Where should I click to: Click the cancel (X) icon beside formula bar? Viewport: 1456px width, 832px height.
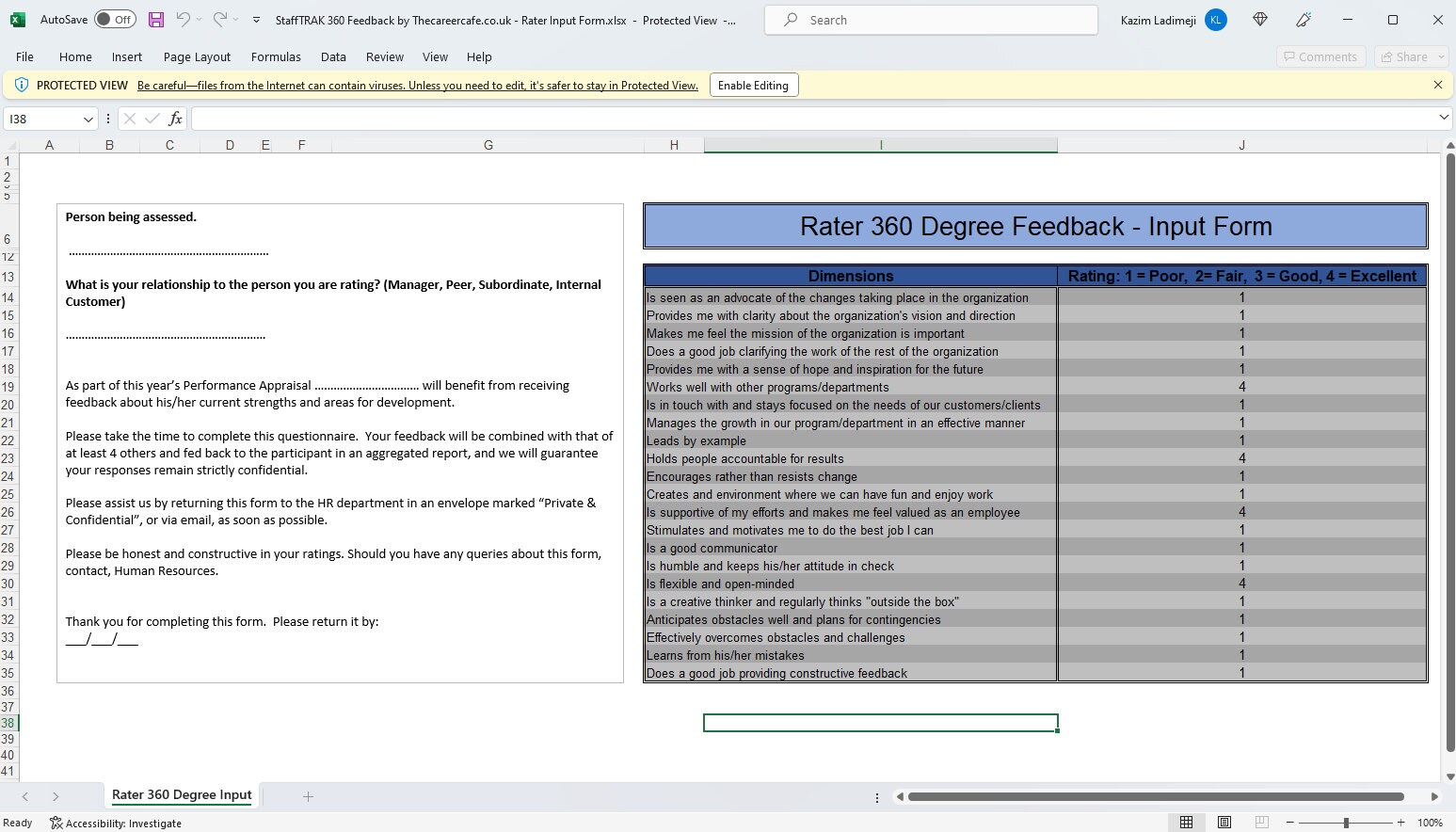[x=131, y=119]
